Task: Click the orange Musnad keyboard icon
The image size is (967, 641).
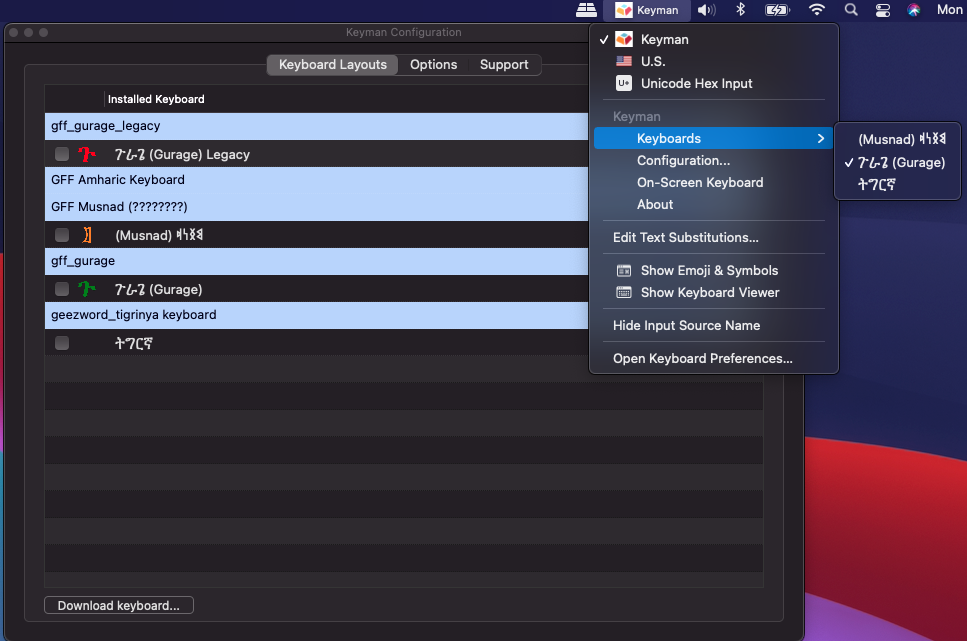Action: (87, 234)
